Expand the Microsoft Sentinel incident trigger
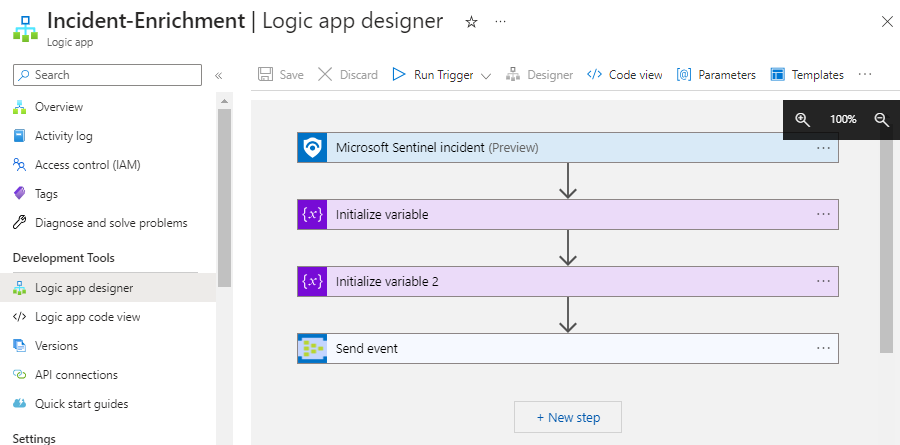This screenshot has height=445, width=900. [568, 148]
